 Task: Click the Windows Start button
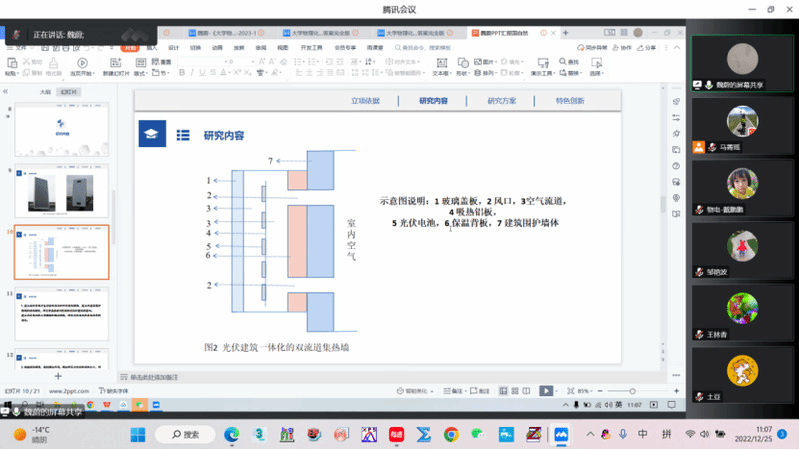(138, 435)
